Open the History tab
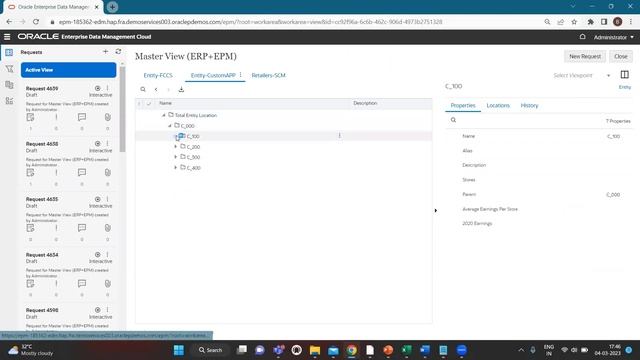The width and height of the screenshot is (640, 360). tap(529, 106)
